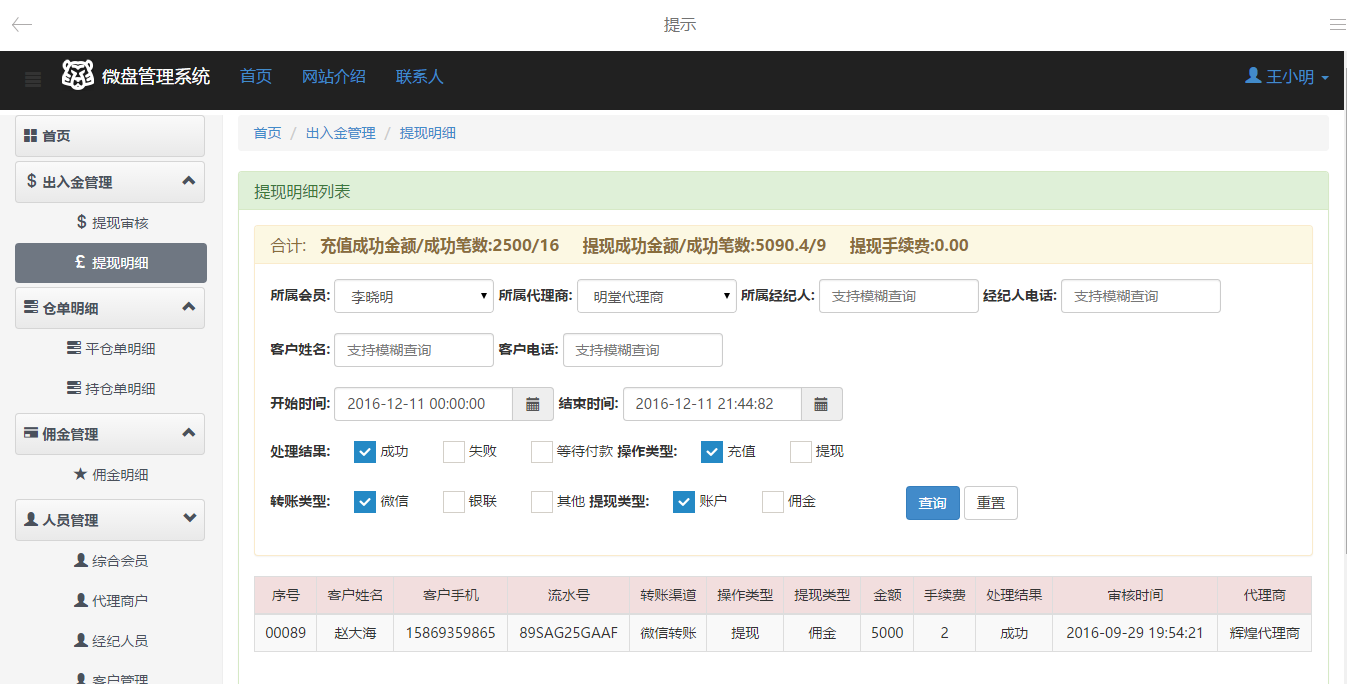Open the calendar picker for 结束时间
The image size is (1347, 684).
point(821,404)
